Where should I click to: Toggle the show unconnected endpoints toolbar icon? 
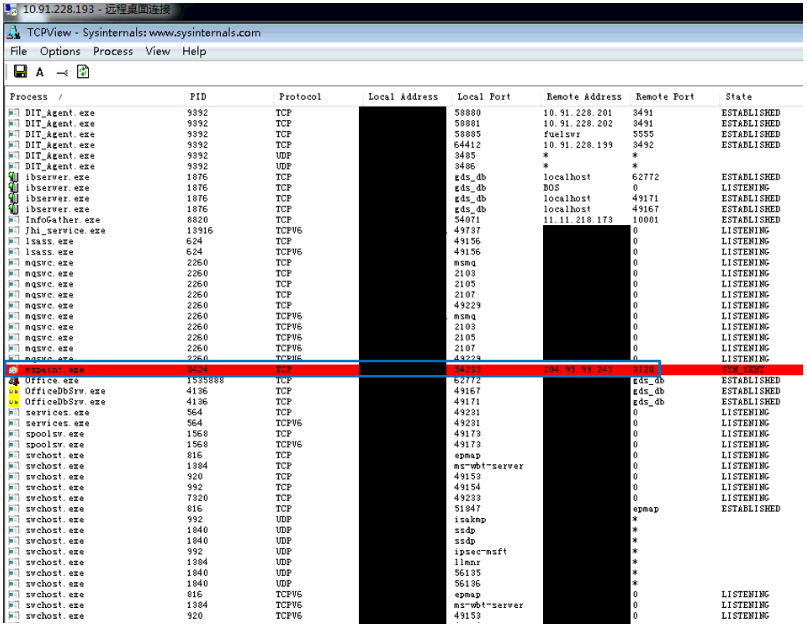62,73
